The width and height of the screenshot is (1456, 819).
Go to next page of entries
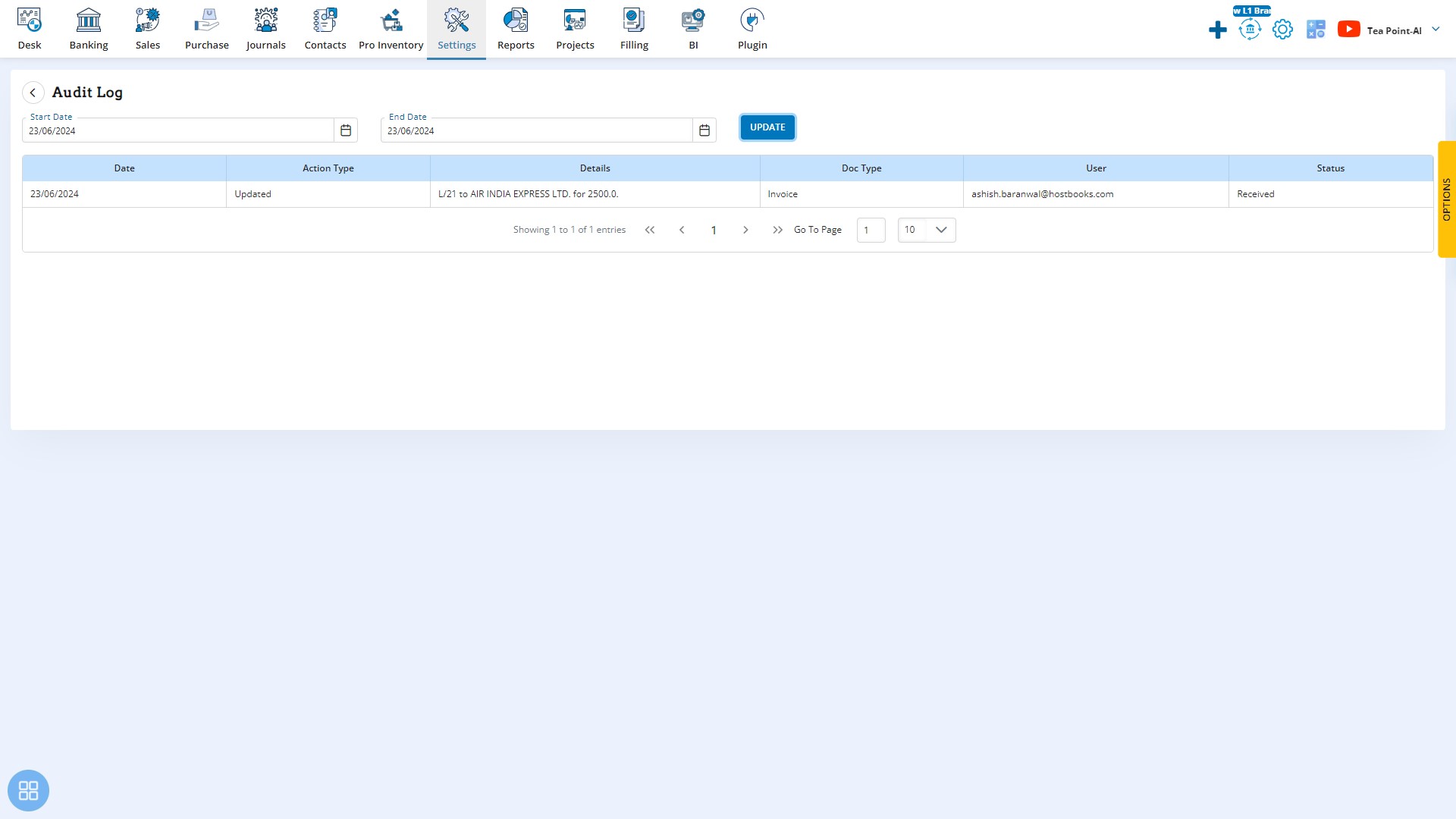pyautogui.click(x=745, y=230)
